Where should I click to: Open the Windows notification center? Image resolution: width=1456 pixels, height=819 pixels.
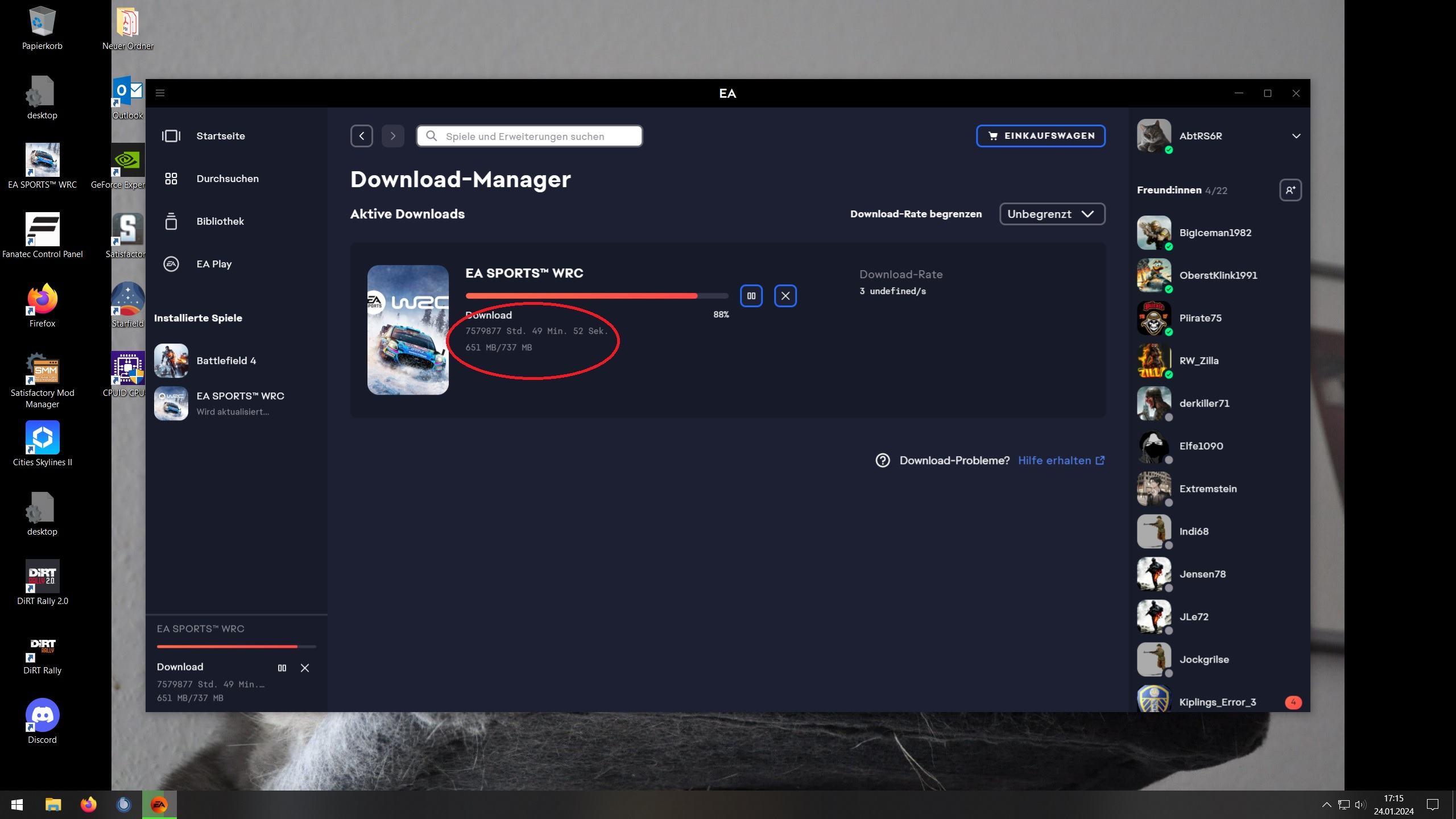[1433, 805]
